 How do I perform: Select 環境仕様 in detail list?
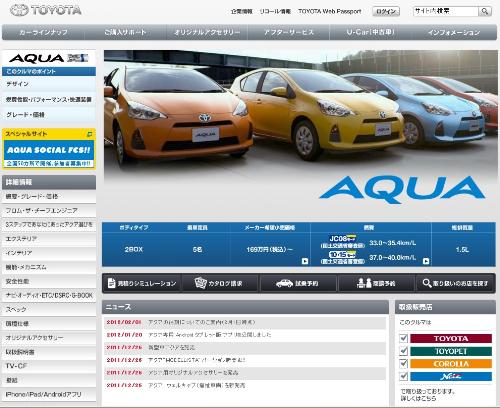click(x=49, y=324)
